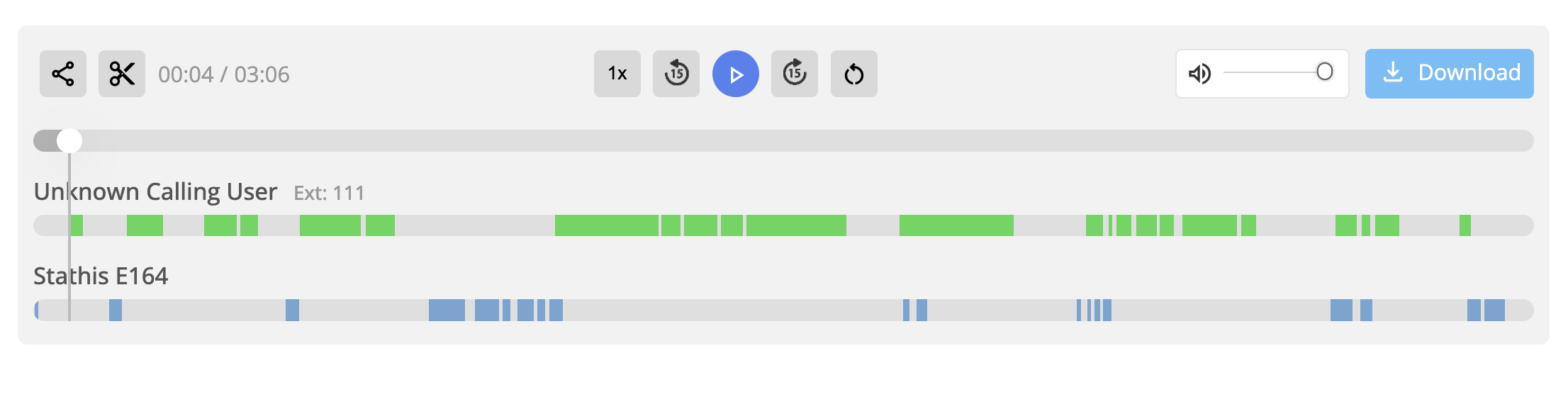Mute audio with the speaker icon
The height and width of the screenshot is (397, 1568).
coord(1199,73)
